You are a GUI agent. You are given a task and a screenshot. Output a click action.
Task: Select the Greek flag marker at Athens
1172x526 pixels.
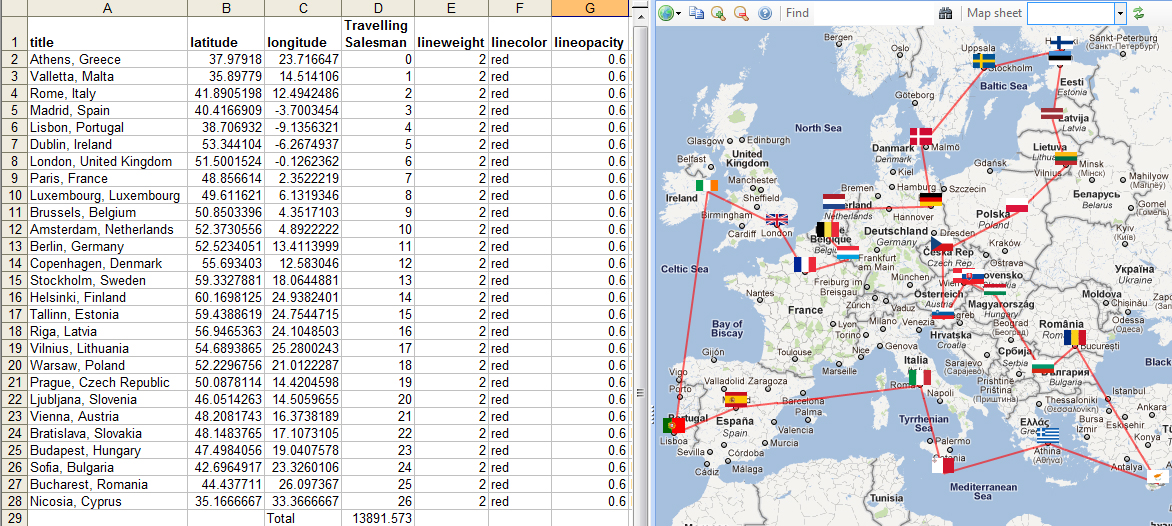pyautogui.click(x=1048, y=435)
